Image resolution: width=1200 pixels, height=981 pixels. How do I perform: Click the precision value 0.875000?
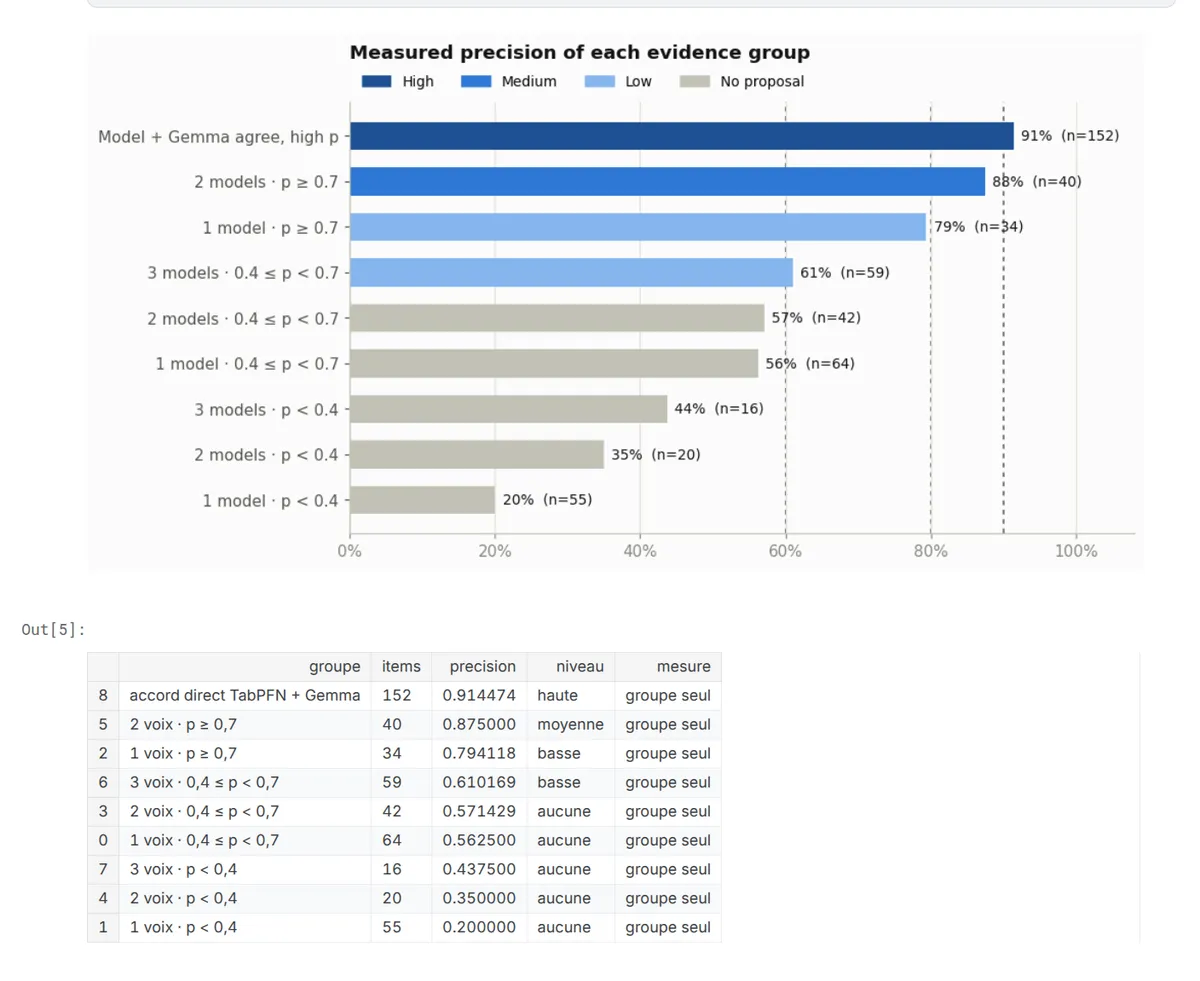480,725
